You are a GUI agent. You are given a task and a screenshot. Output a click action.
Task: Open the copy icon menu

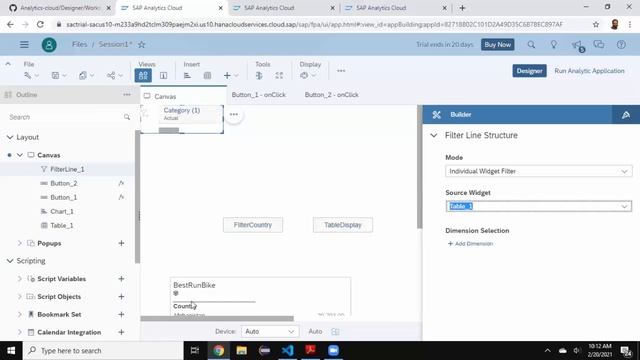click(x=86, y=76)
